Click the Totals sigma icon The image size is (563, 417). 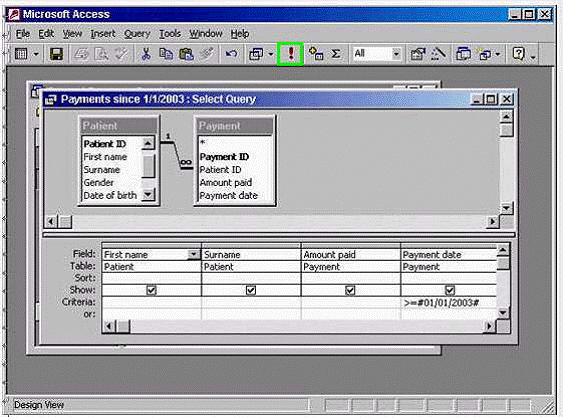click(336, 54)
